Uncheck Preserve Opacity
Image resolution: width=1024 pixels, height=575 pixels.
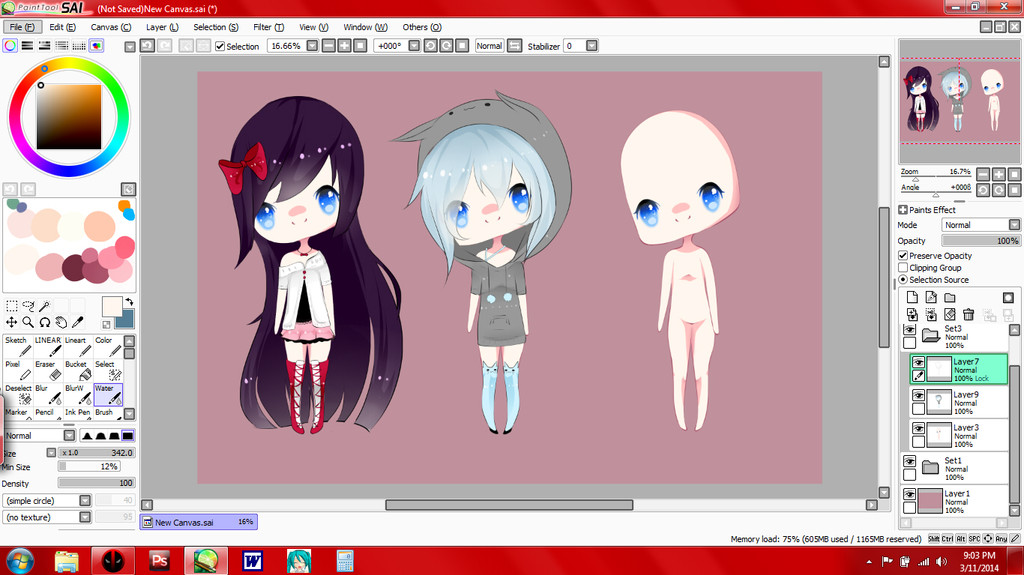coord(903,255)
